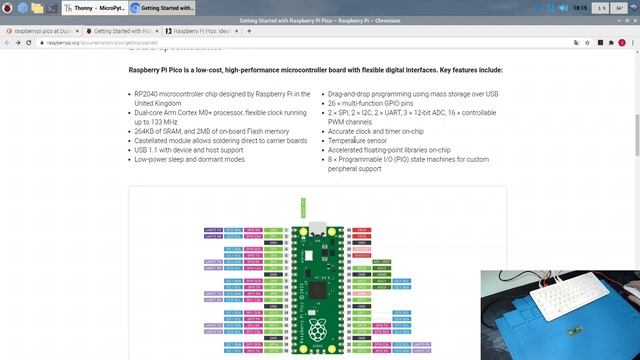Click the page's vertical scrollbar thumb
This screenshot has width=640, height=360.
pos(637,135)
